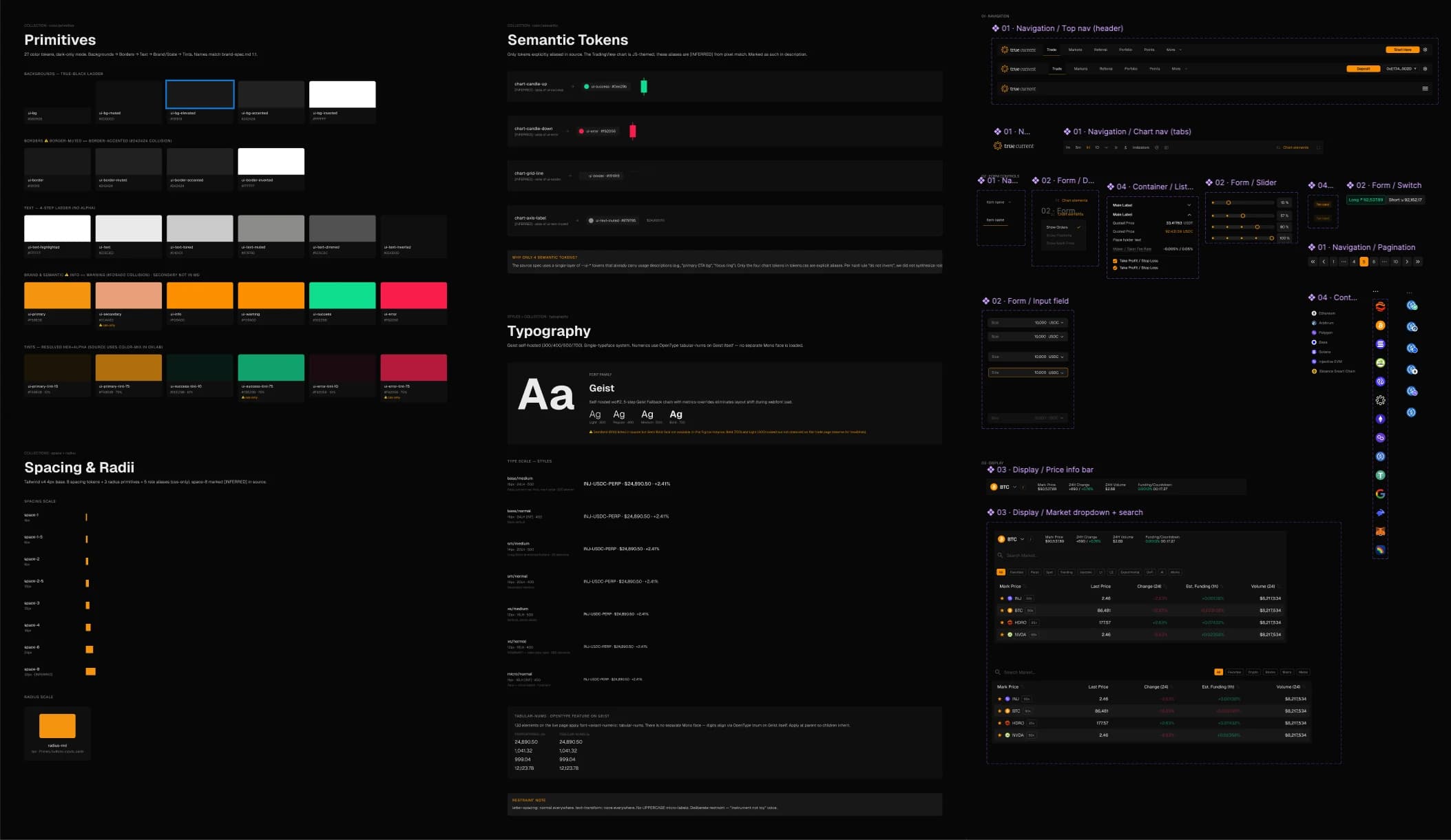The image size is (1451, 840).
Task: Click page 10 in the pagination
Action: pyautogui.click(x=1395, y=262)
